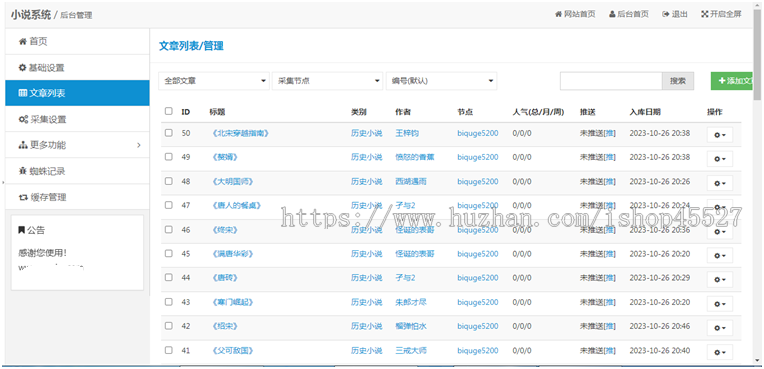Click the [推] push link for ID 48

[x=609, y=181]
